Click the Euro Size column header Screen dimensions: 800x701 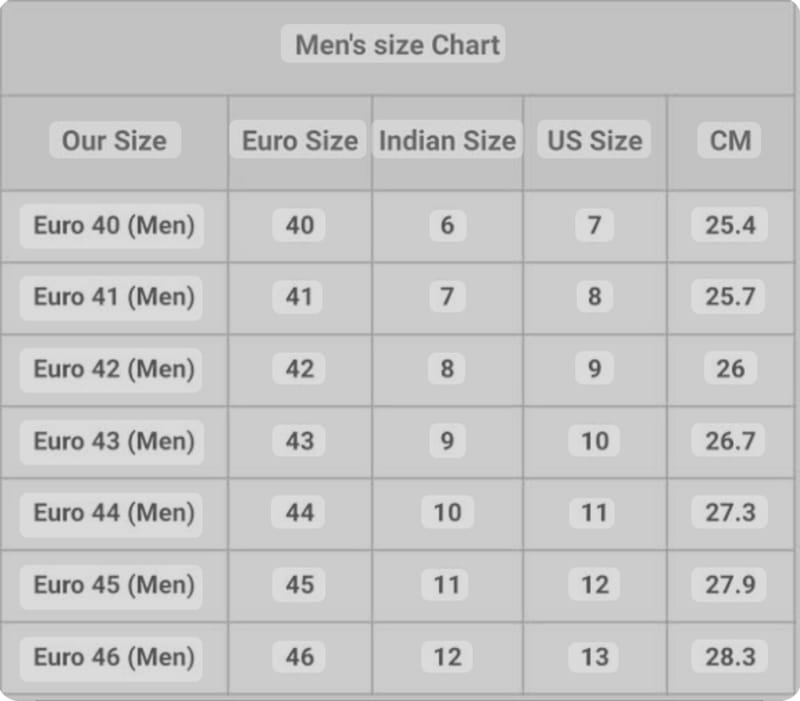[x=299, y=141]
